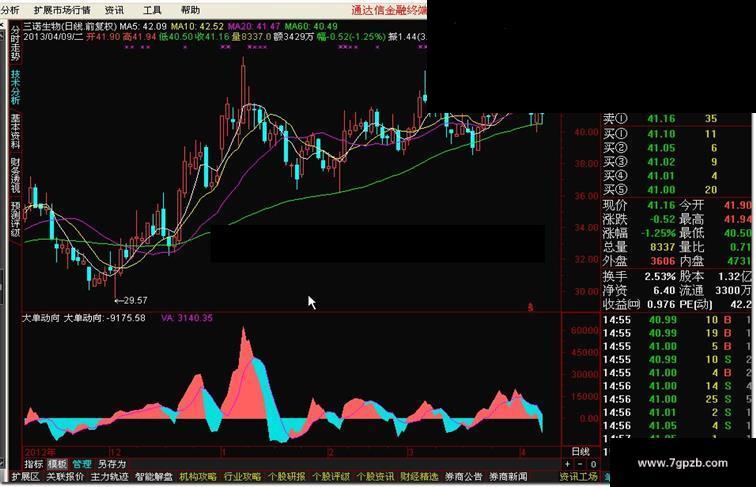The width and height of the screenshot is (756, 487).
Task: Click the 涨幅 -1.25% value
Action: click(658, 233)
